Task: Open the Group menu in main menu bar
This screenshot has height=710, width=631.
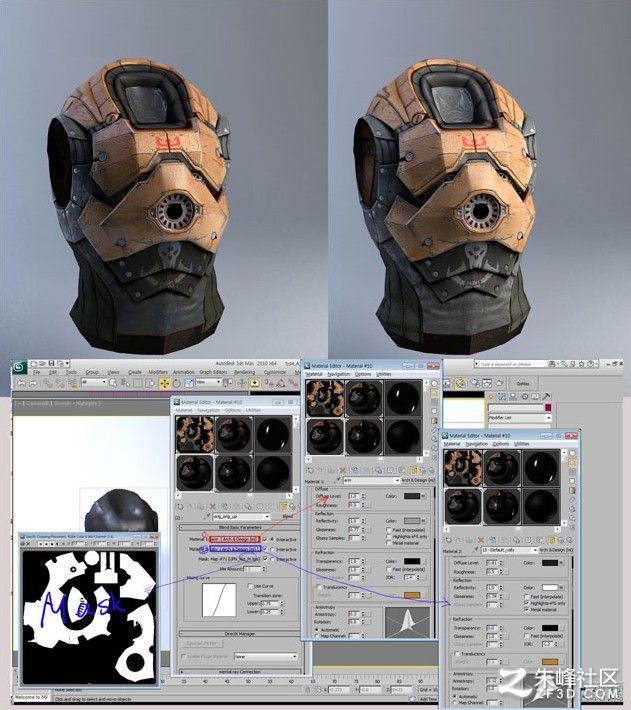Action: [92, 372]
